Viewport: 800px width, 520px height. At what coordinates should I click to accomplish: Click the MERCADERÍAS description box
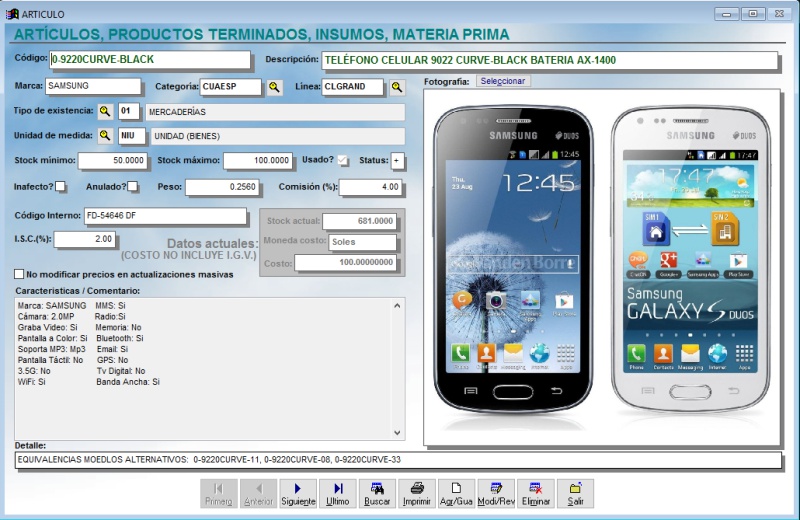(276, 112)
